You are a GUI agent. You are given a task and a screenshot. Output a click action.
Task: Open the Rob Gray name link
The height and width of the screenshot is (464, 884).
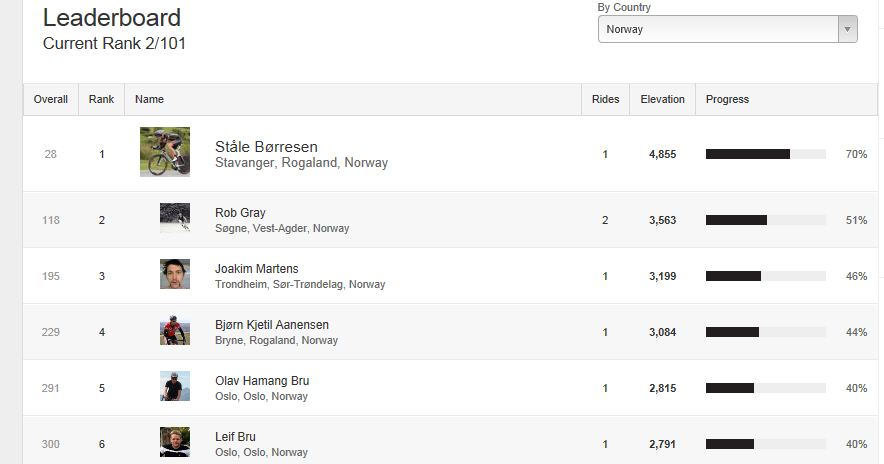pos(240,213)
